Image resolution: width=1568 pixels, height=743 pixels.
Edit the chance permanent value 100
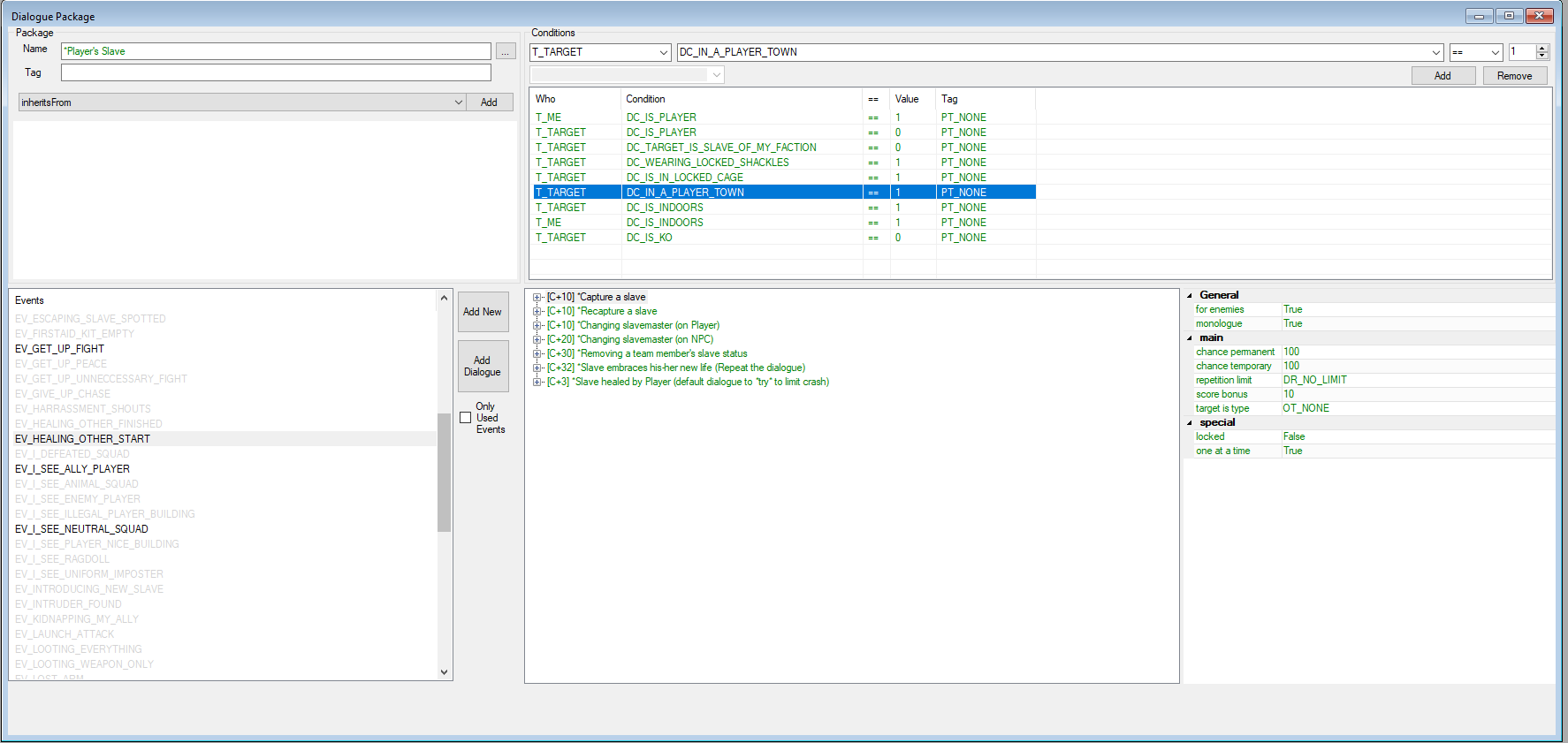pyautogui.click(x=1418, y=352)
